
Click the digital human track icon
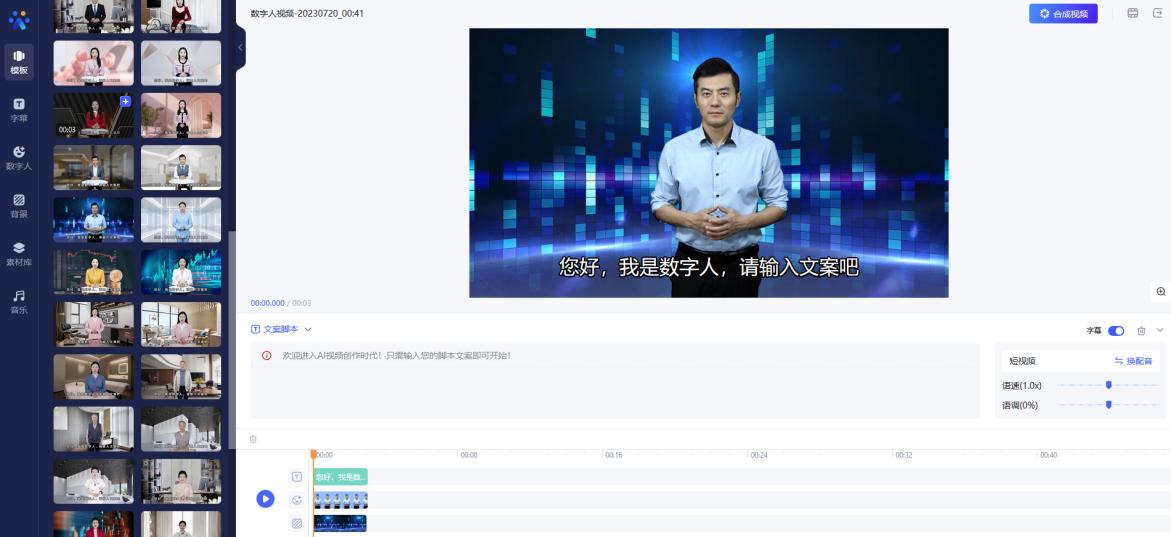(x=296, y=500)
